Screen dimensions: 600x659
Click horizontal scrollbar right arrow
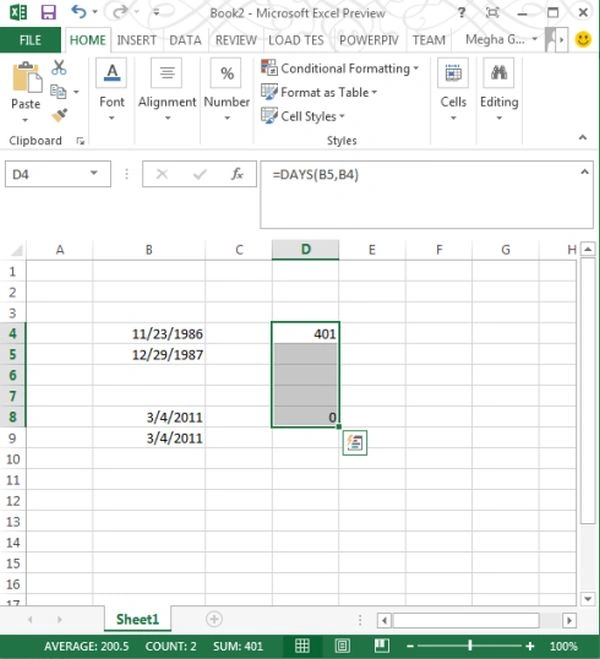[x=569, y=620]
